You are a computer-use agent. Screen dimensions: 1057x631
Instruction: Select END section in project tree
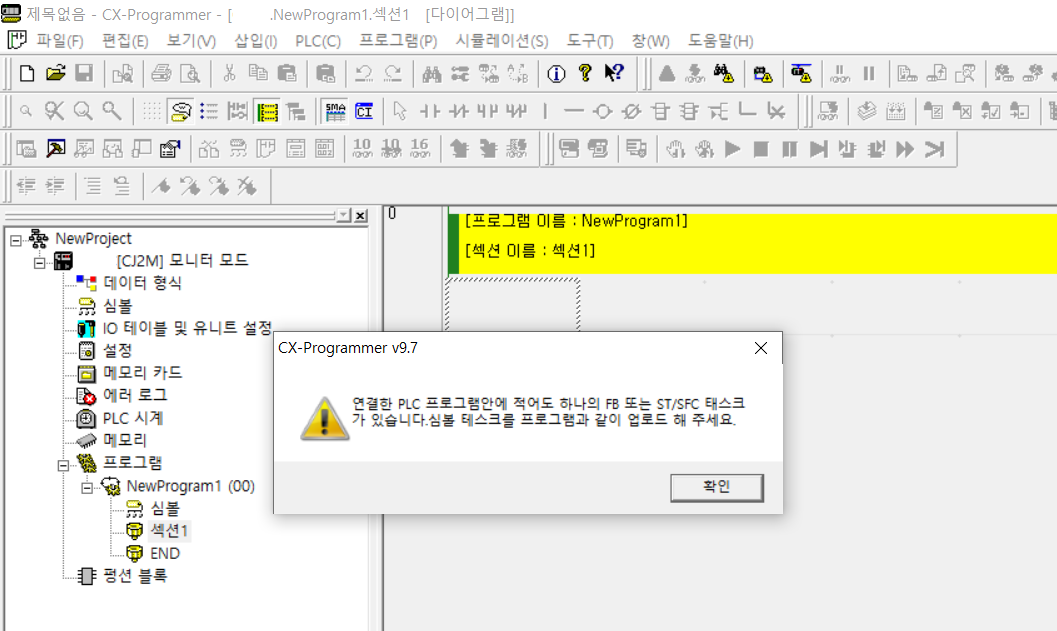(164, 553)
